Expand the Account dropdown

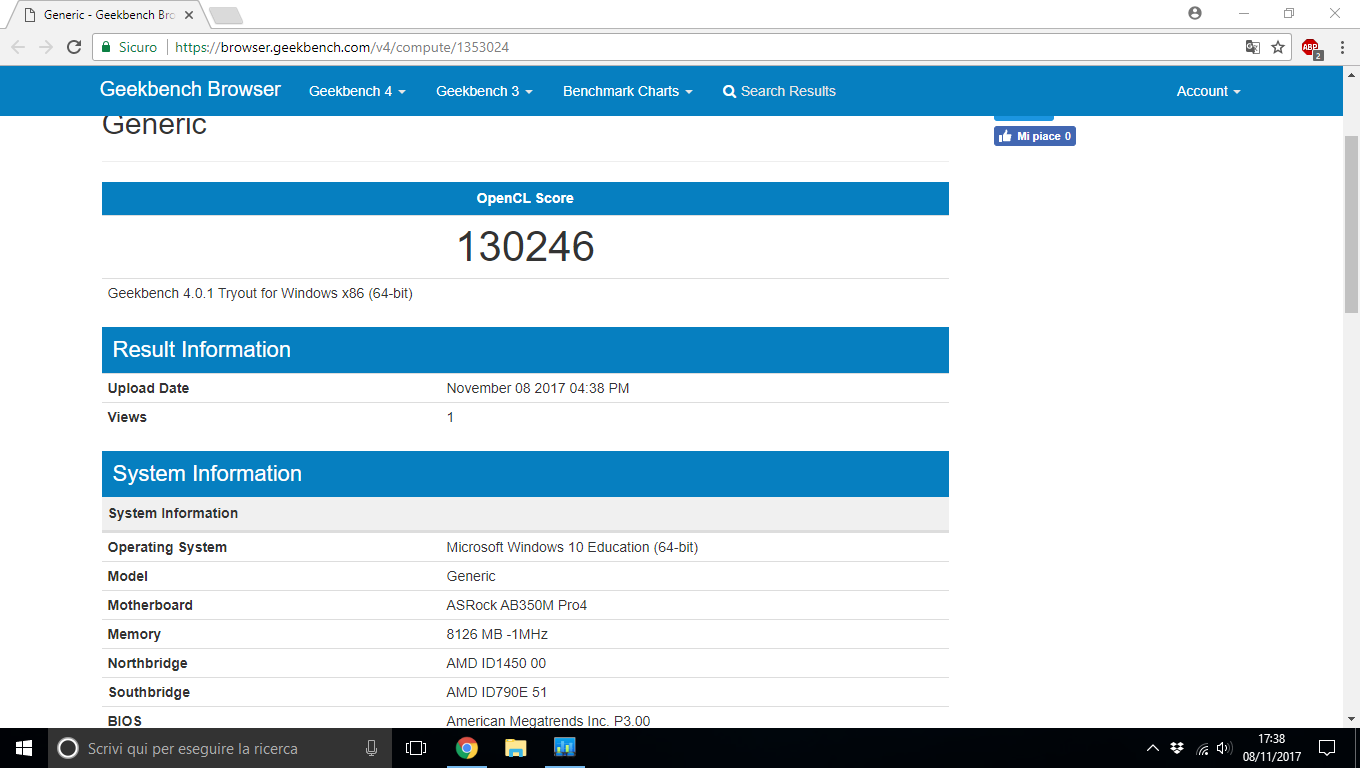[1208, 91]
